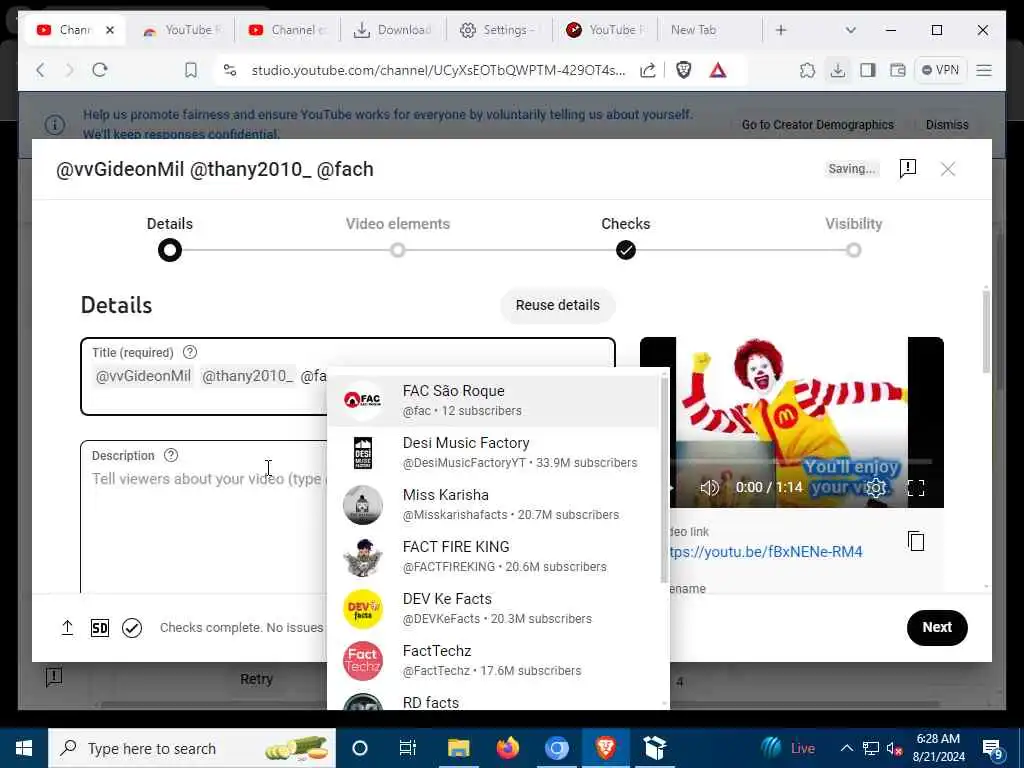The width and height of the screenshot is (1024, 768).
Task: Send feedback icon in upload dialog header
Action: coord(908,168)
